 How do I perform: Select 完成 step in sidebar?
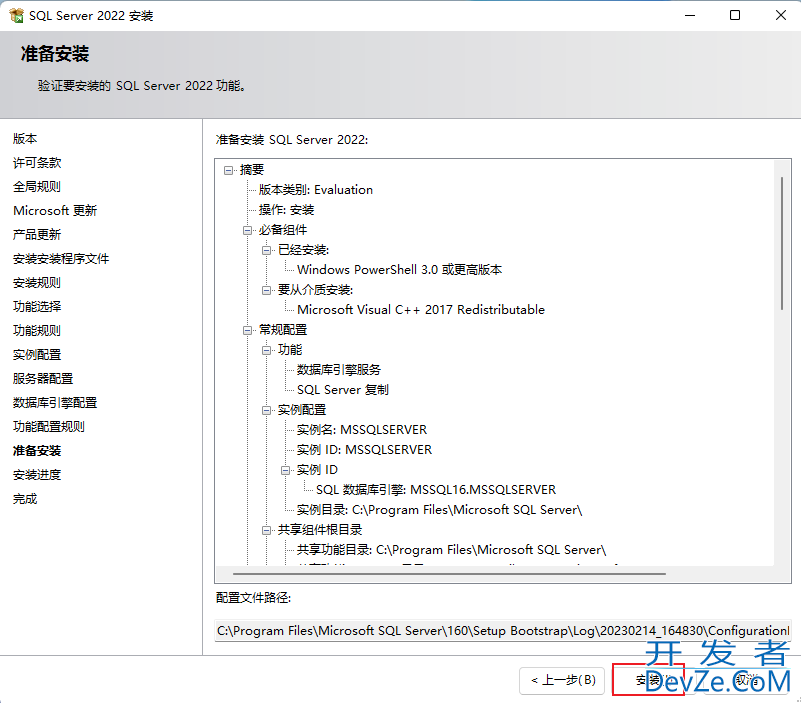25,499
